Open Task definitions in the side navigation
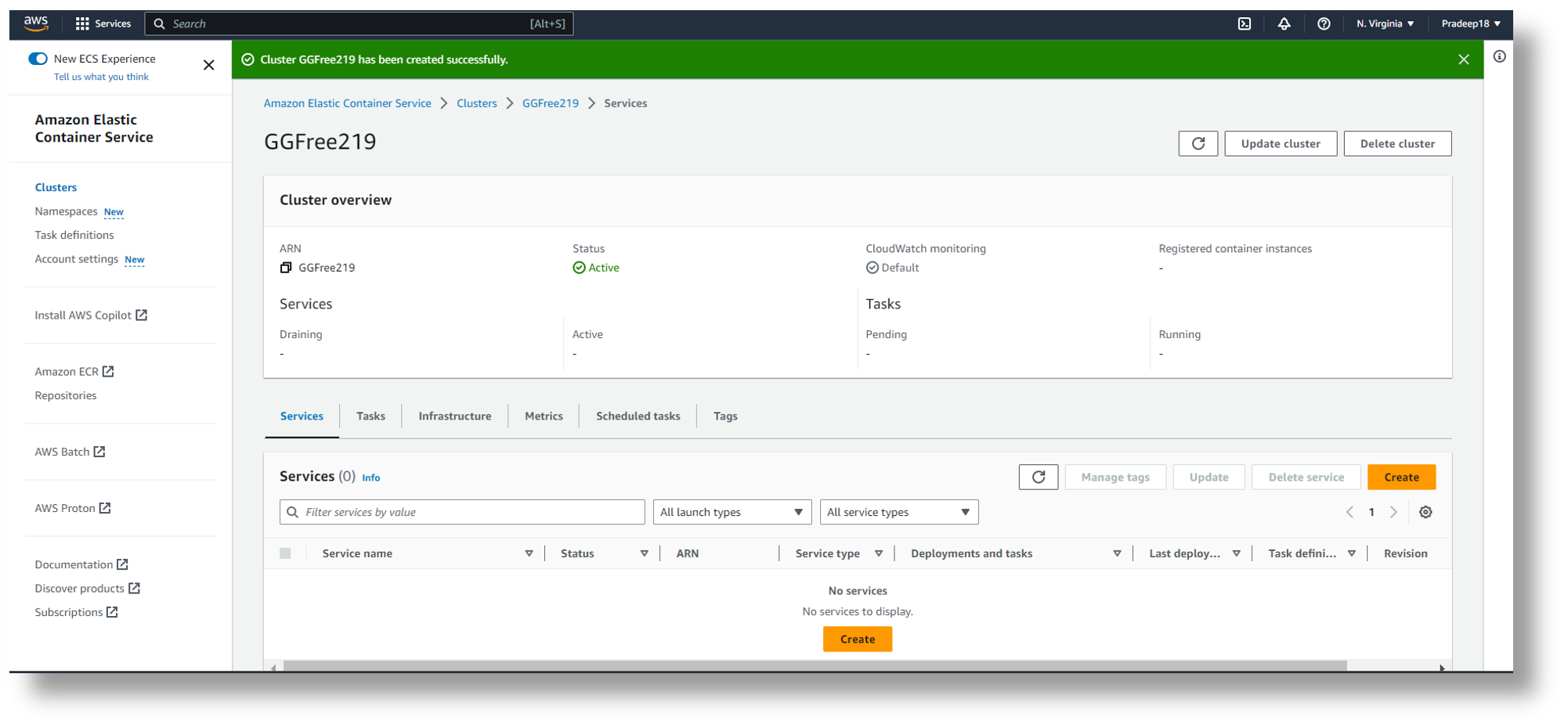This screenshot has width=1568, height=728. click(74, 235)
